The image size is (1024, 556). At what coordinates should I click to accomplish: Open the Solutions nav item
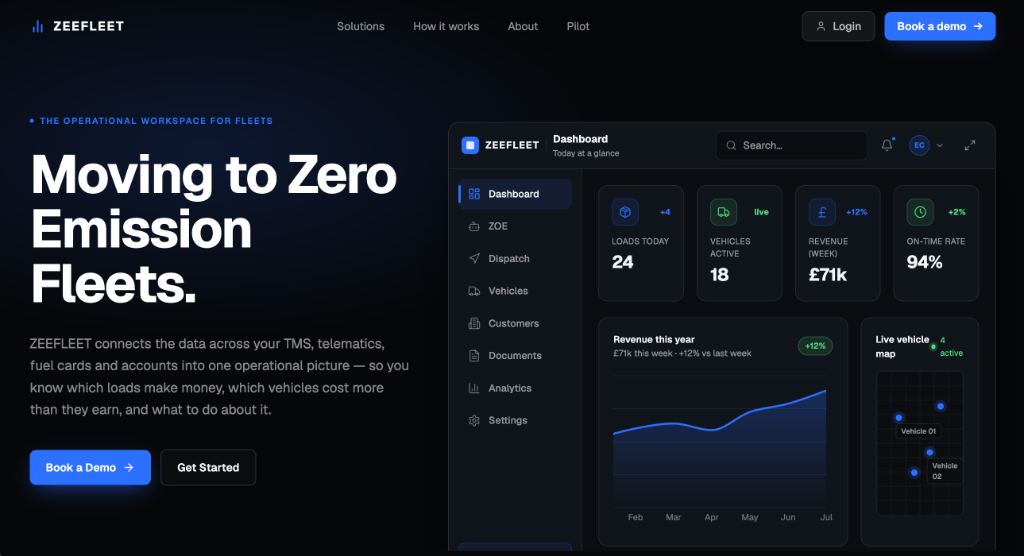360,26
